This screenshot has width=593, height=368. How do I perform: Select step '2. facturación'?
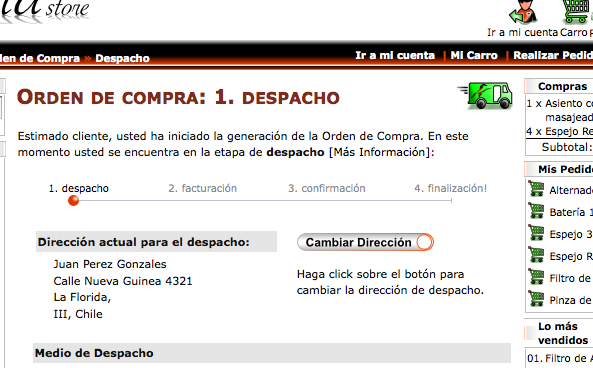coord(203,188)
